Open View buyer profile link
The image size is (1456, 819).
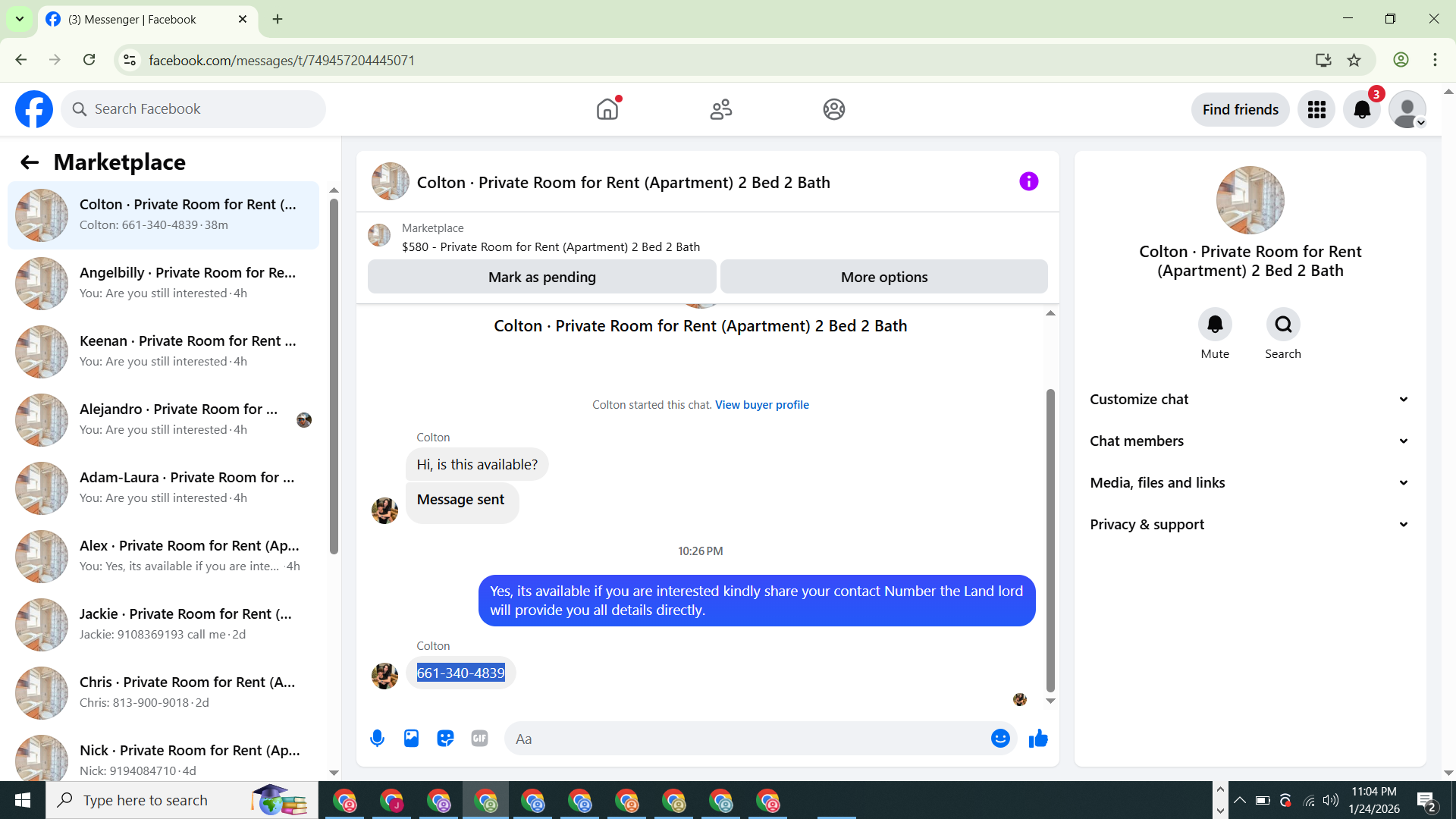(x=761, y=405)
